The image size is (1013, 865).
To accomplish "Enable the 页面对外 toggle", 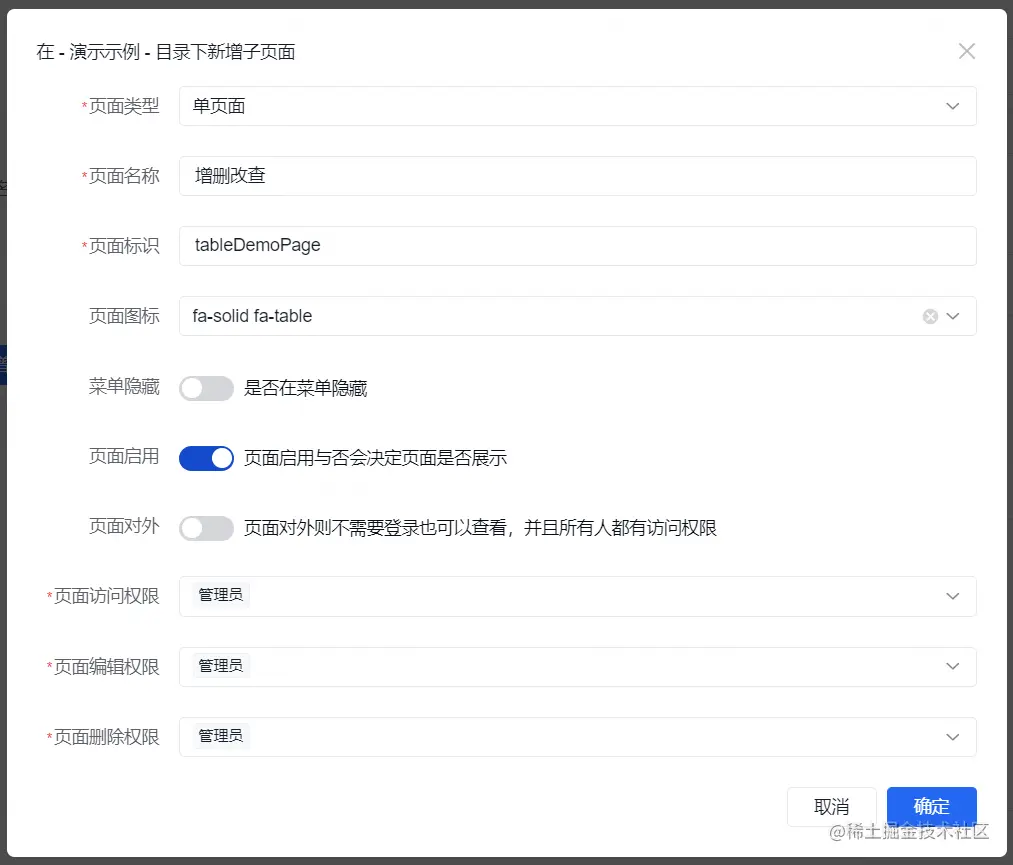I will click(206, 527).
